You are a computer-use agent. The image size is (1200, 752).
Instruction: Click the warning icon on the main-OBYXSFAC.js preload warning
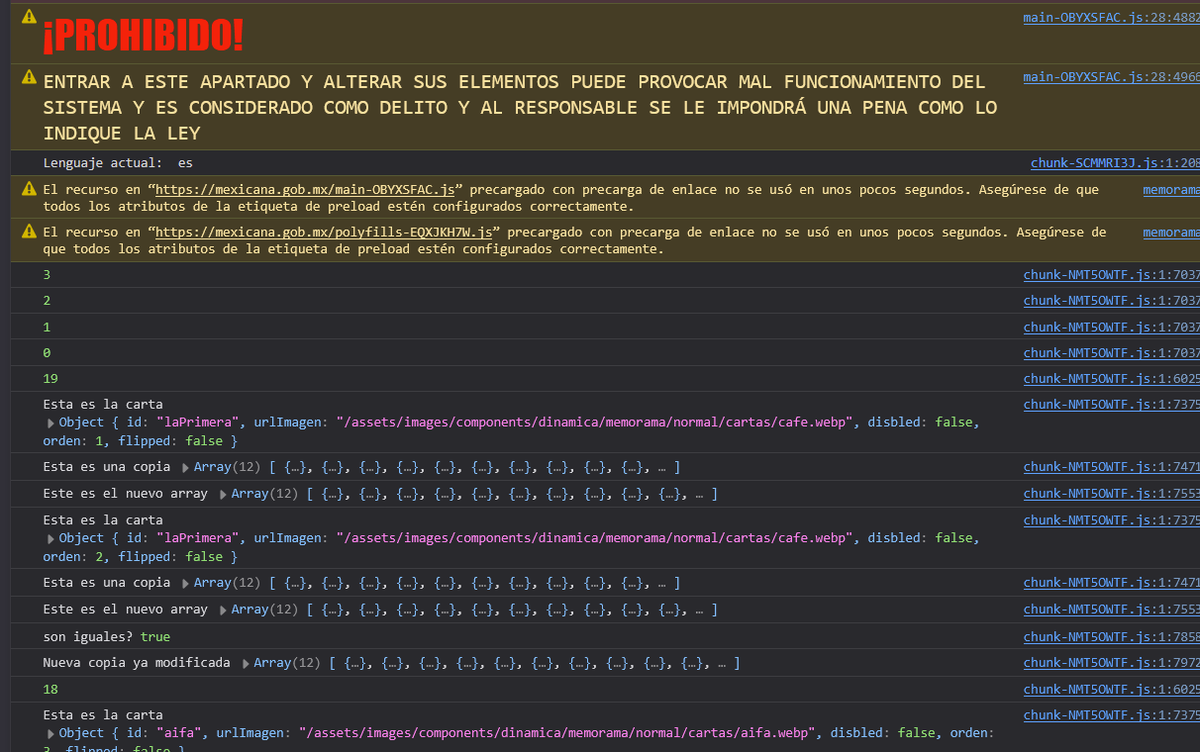coord(28,189)
